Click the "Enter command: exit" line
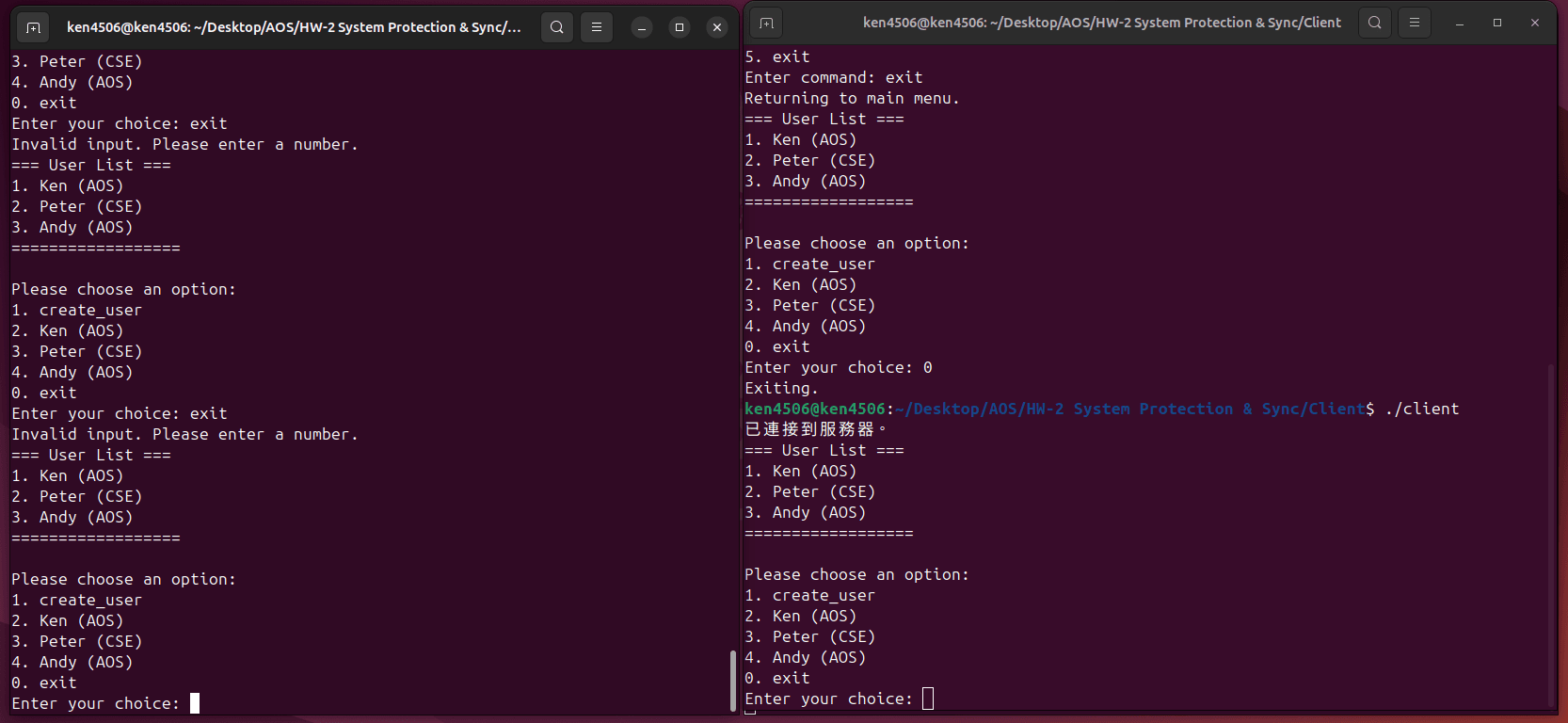Viewport: 1568px width, 723px height. click(834, 77)
